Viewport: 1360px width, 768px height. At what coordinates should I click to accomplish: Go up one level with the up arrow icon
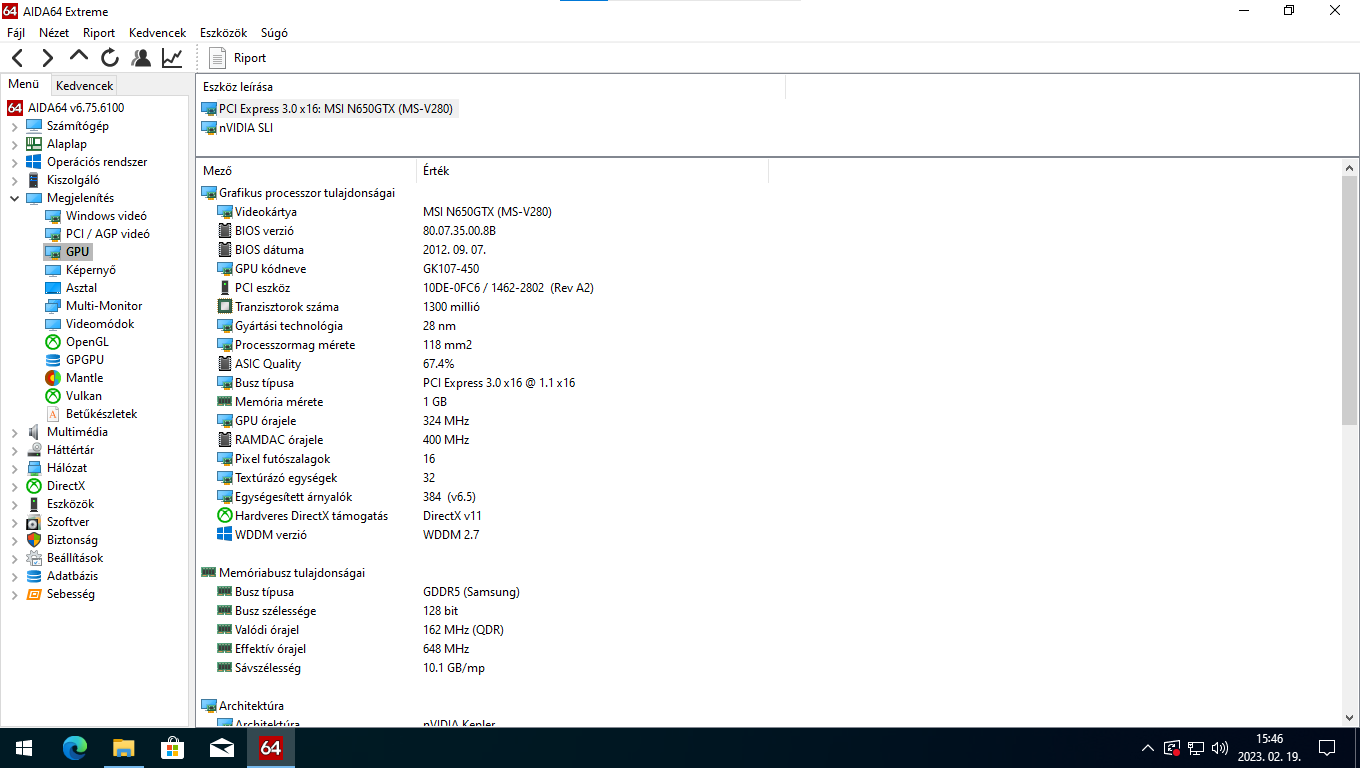79,57
